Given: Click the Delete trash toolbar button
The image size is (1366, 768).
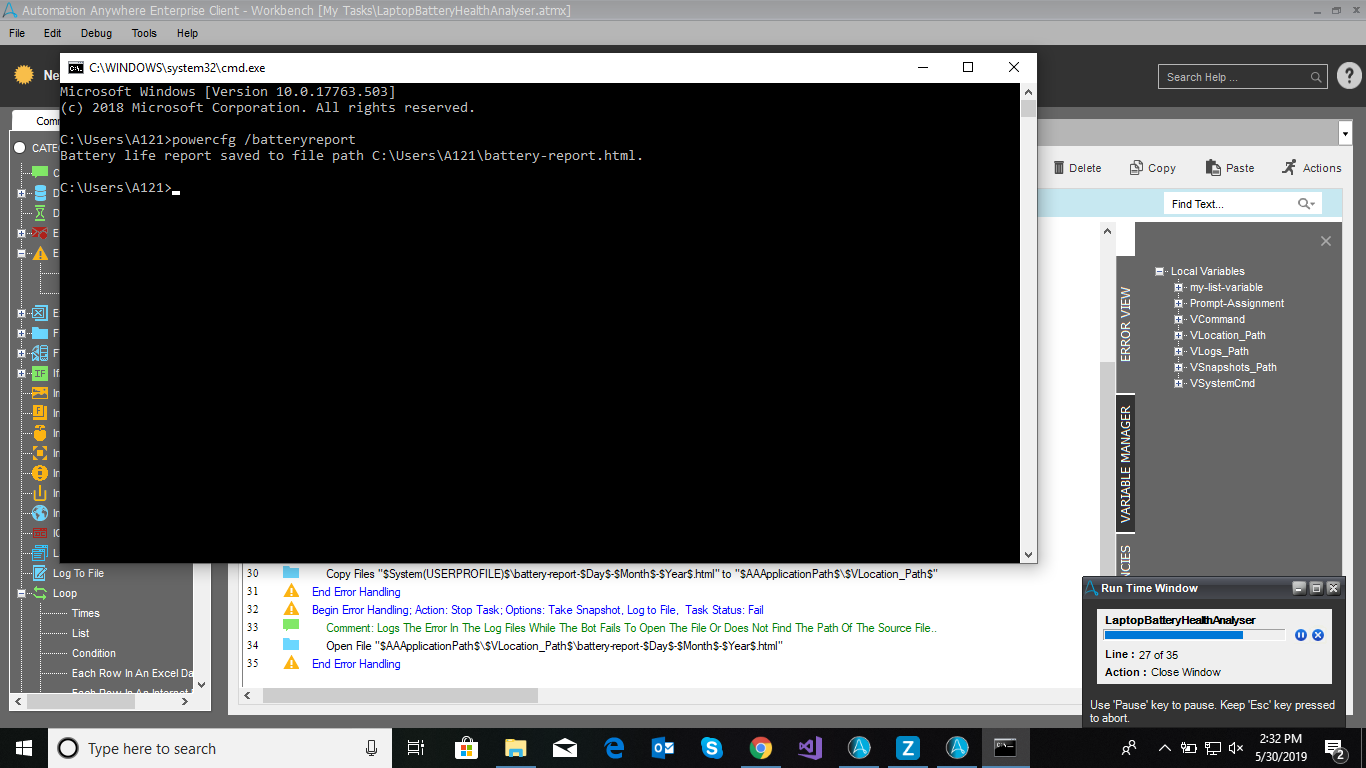Looking at the screenshot, I should (x=1078, y=168).
